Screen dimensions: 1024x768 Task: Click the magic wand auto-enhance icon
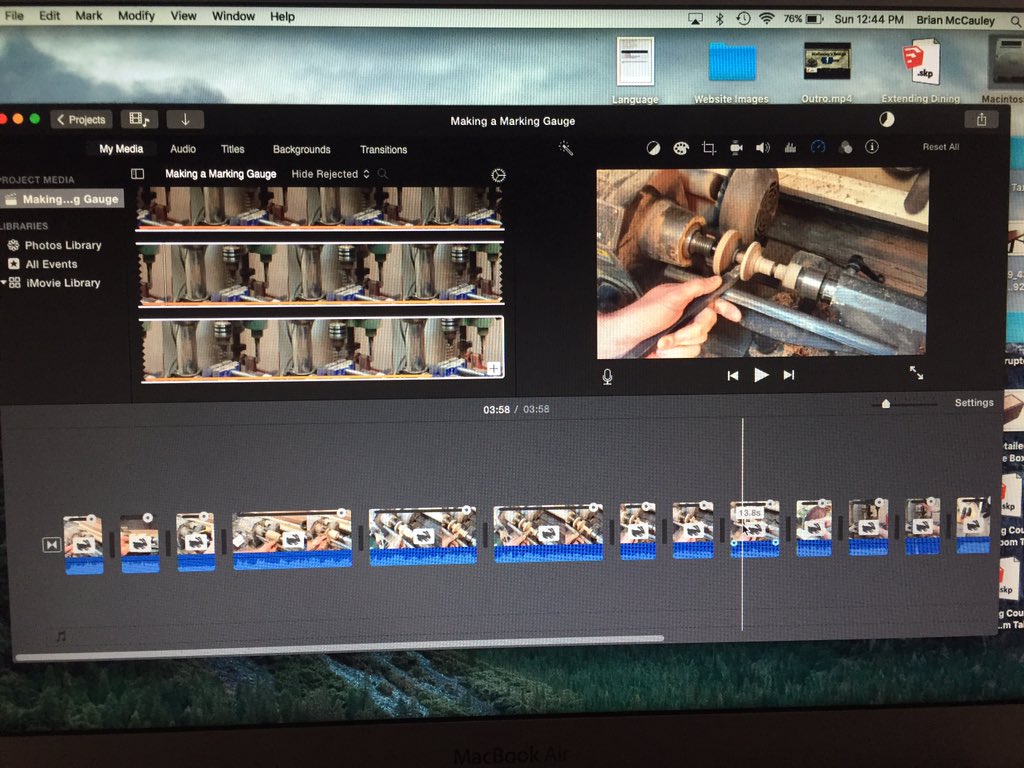click(x=565, y=148)
